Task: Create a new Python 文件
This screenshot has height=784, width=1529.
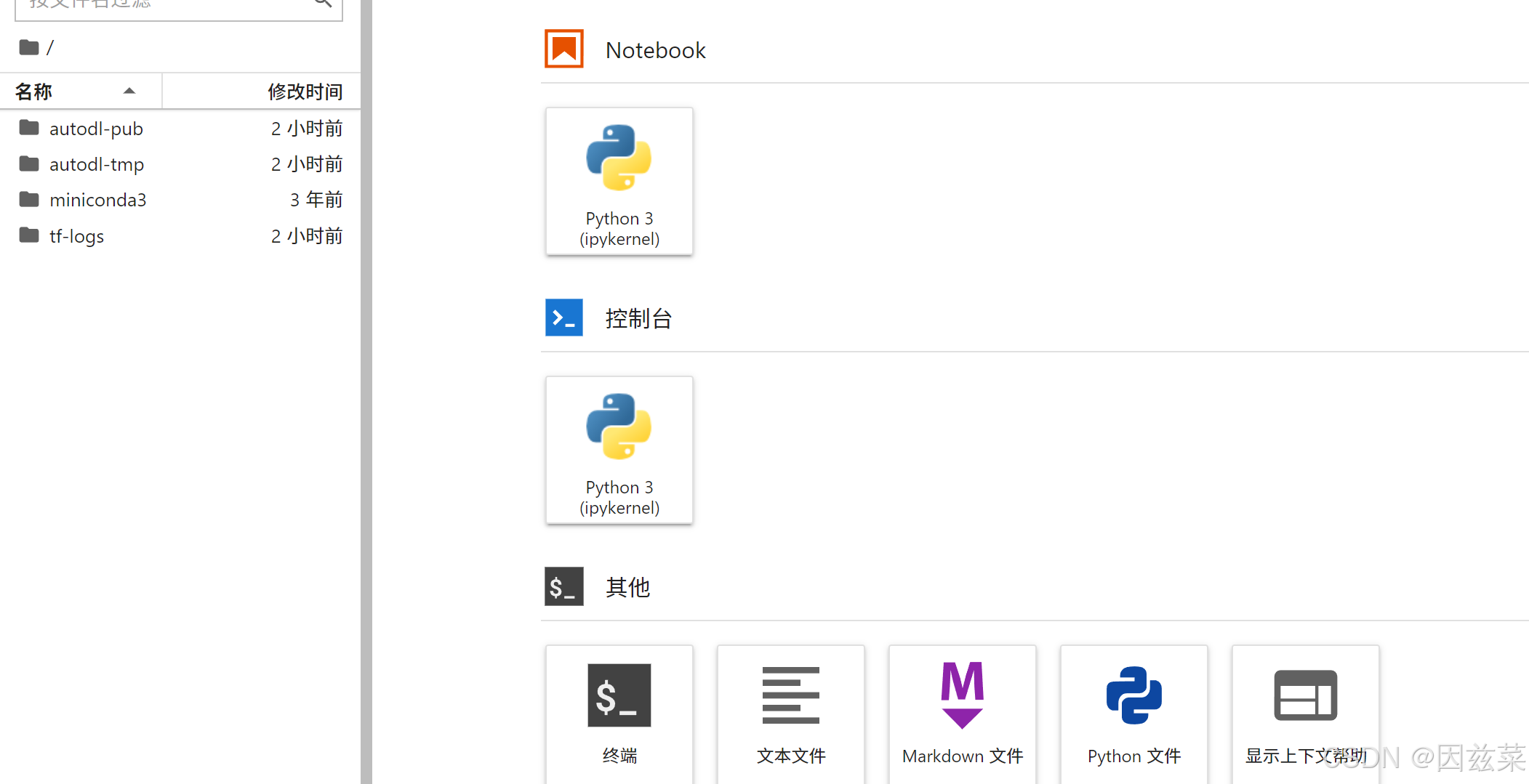Action: [1134, 715]
